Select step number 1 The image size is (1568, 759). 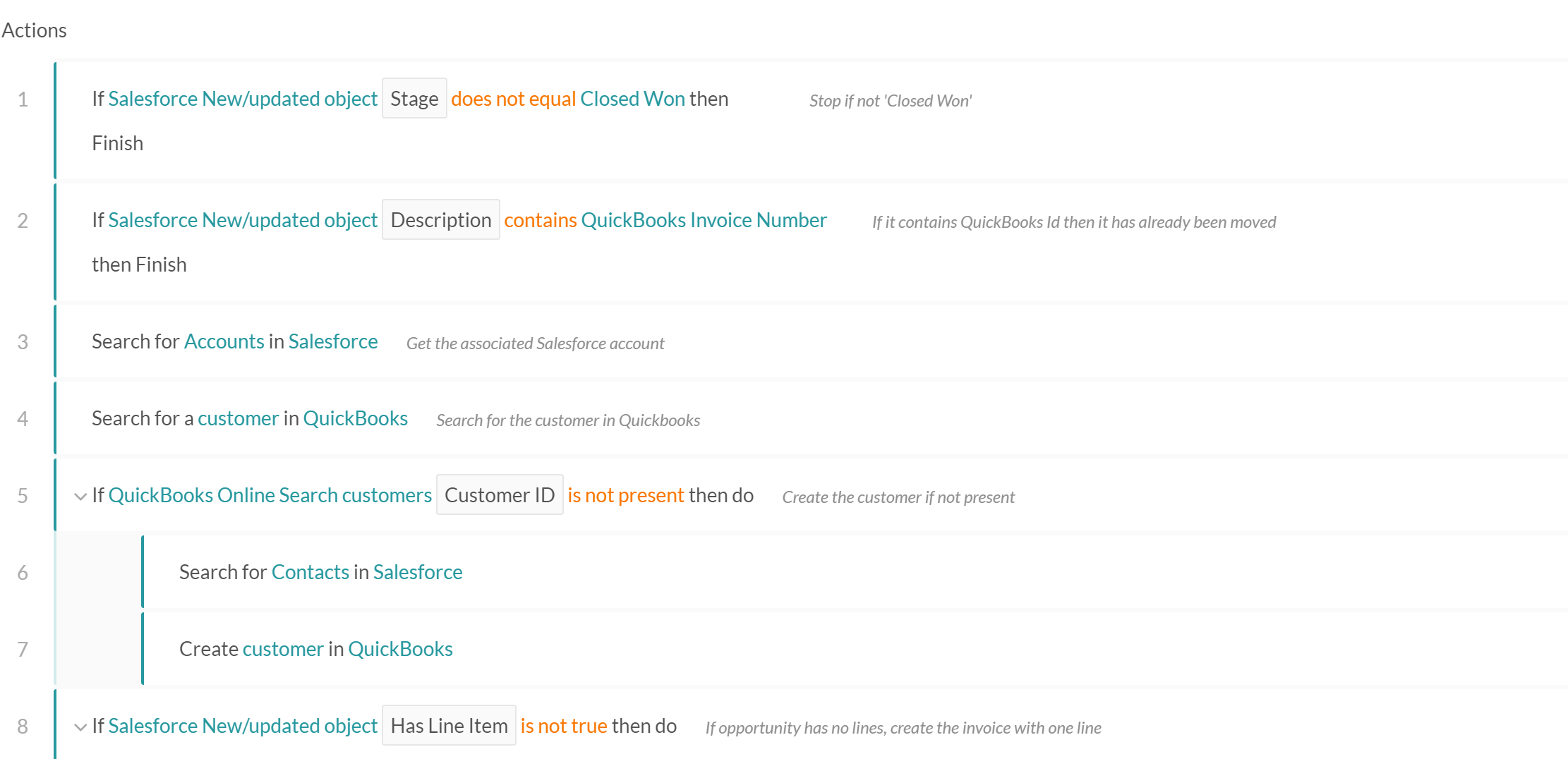click(23, 99)
